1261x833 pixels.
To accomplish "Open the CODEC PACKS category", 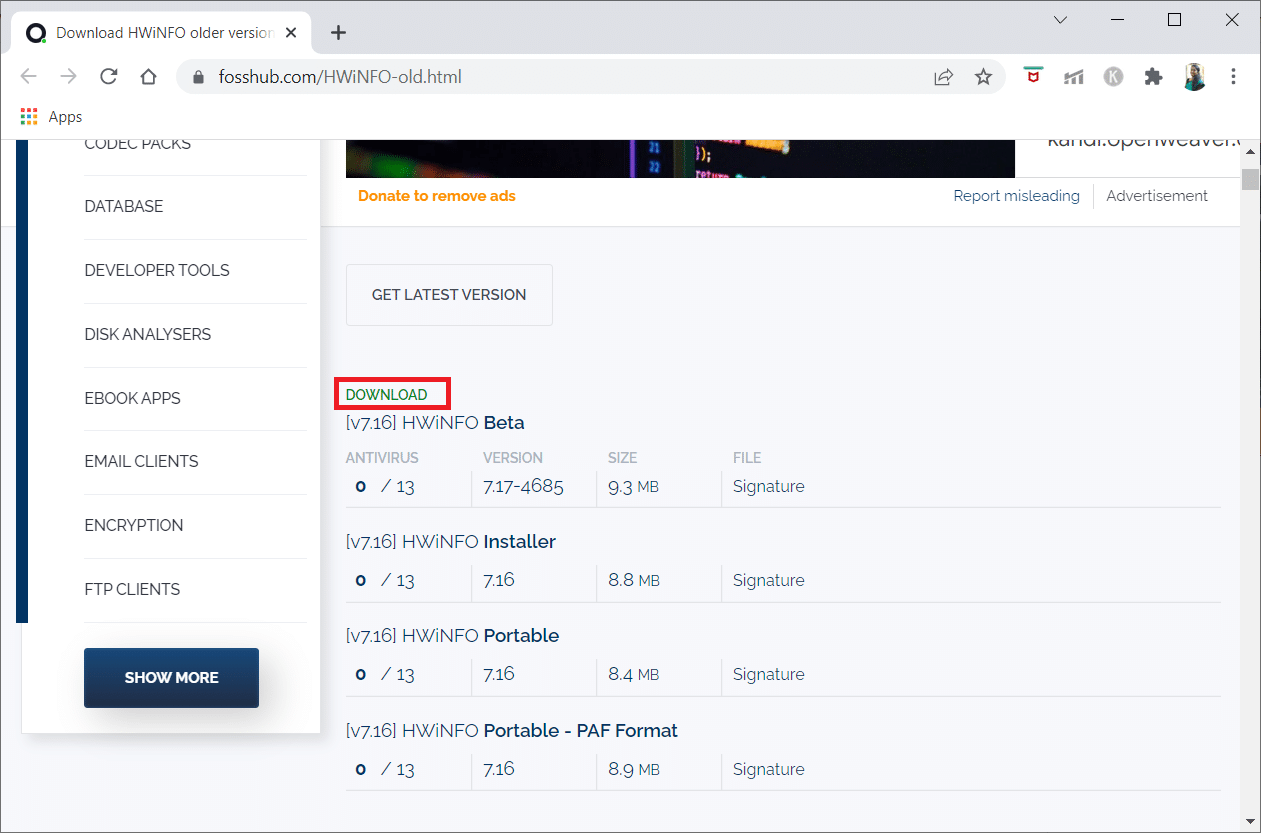I will (x=137, y=145).
